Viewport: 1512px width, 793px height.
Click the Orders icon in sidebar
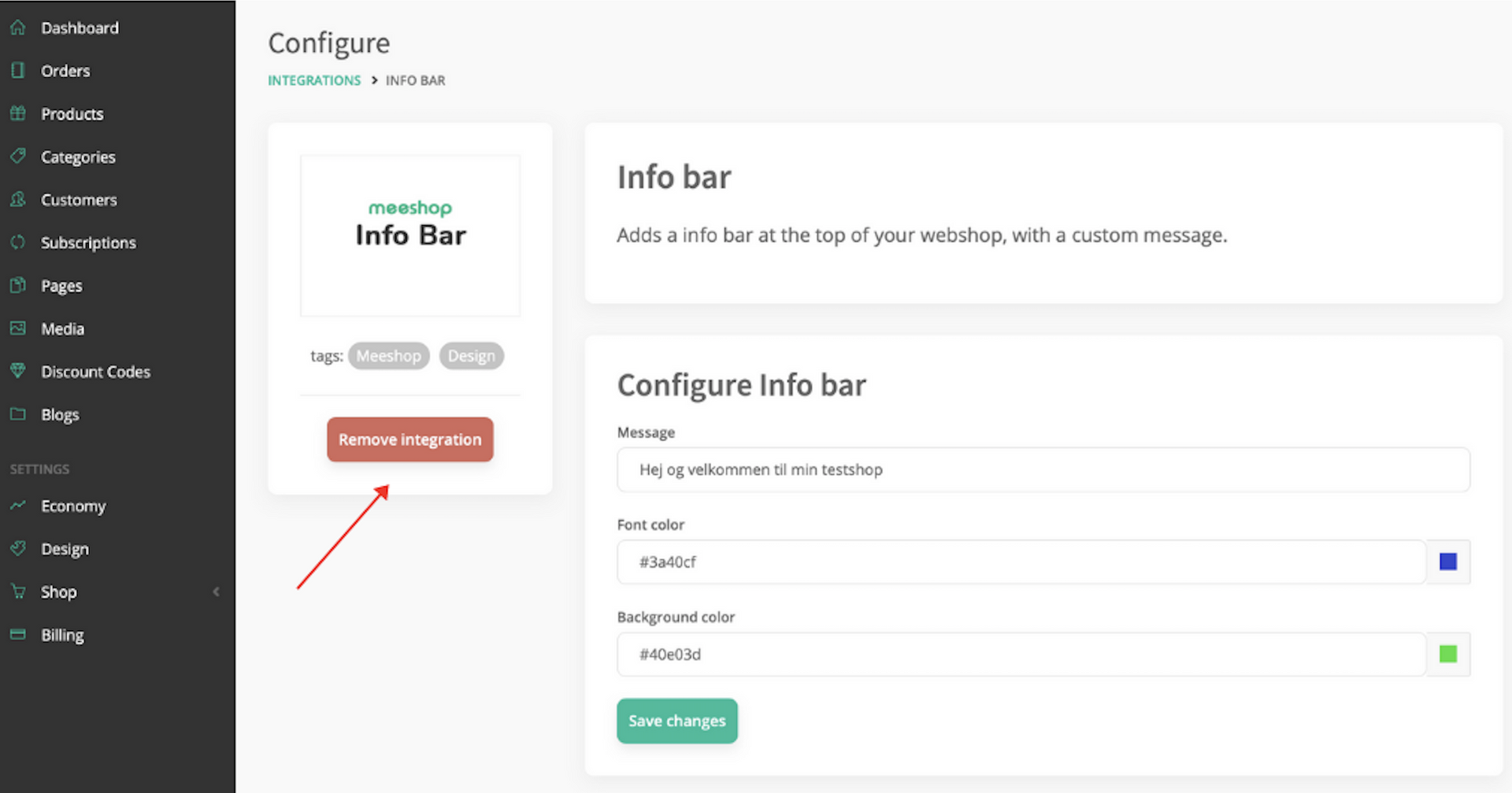click(18, 70)
